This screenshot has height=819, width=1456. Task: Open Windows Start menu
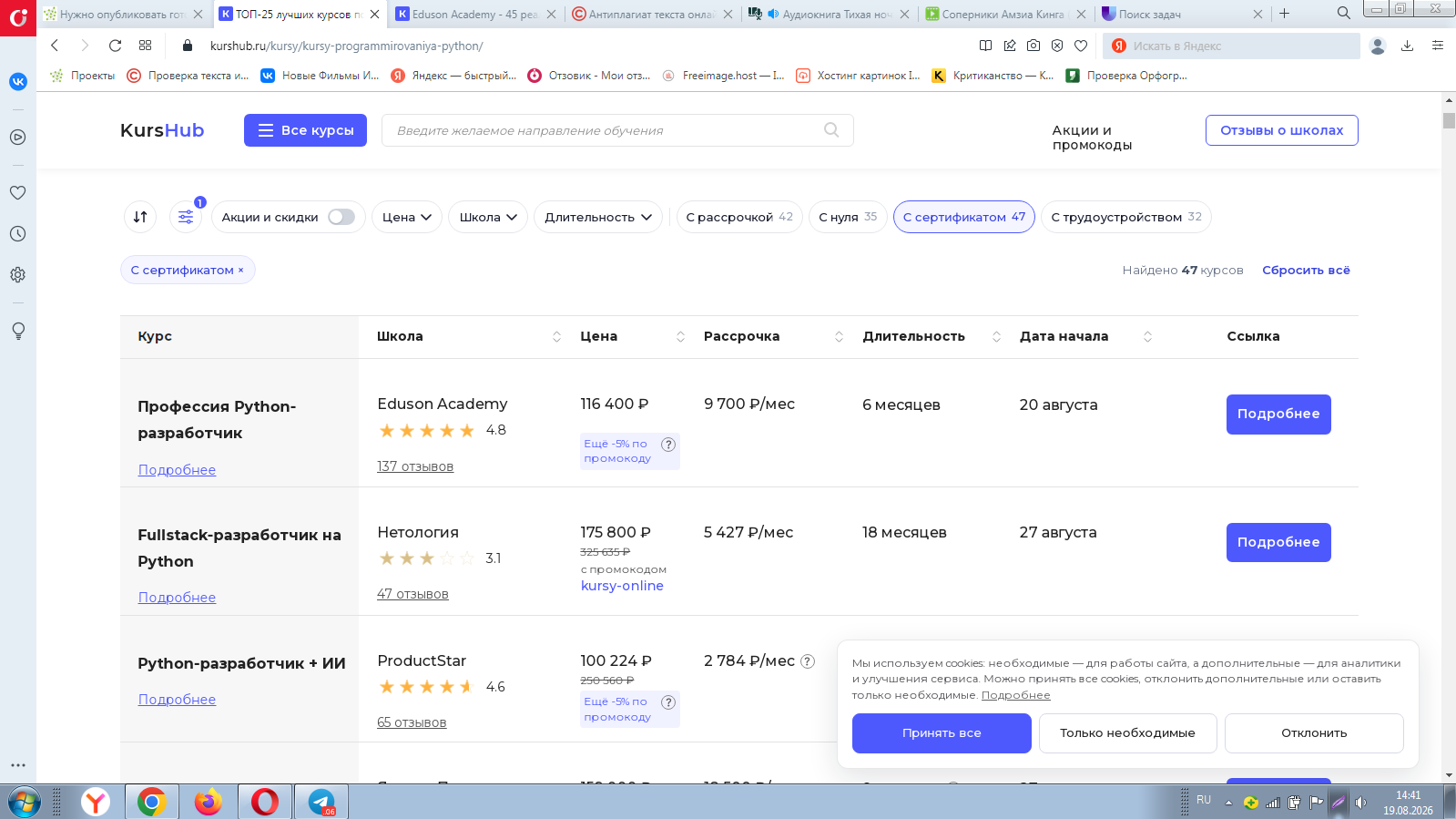(25, 802)
